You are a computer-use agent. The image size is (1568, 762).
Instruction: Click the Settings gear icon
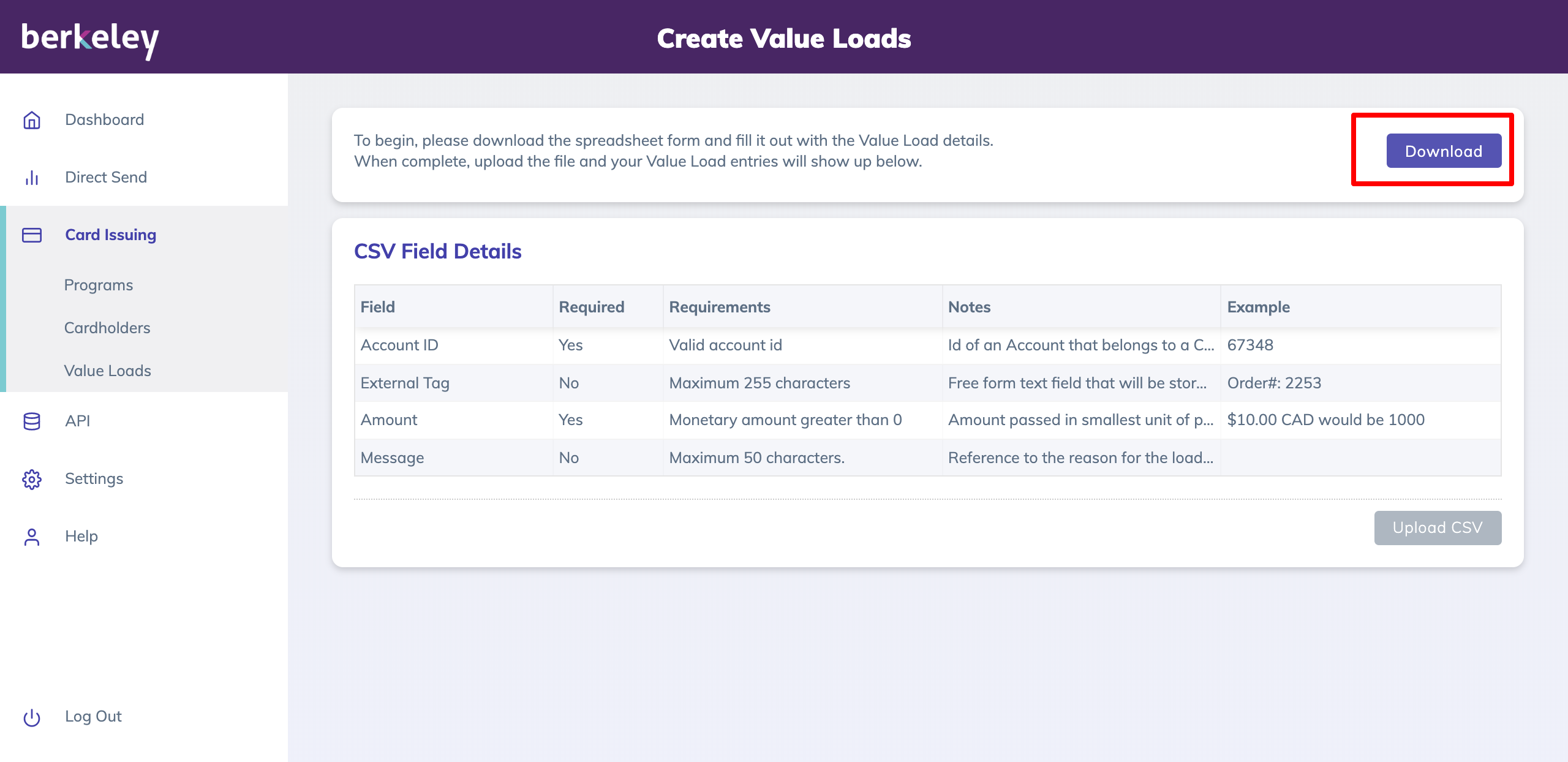(32, 479)
